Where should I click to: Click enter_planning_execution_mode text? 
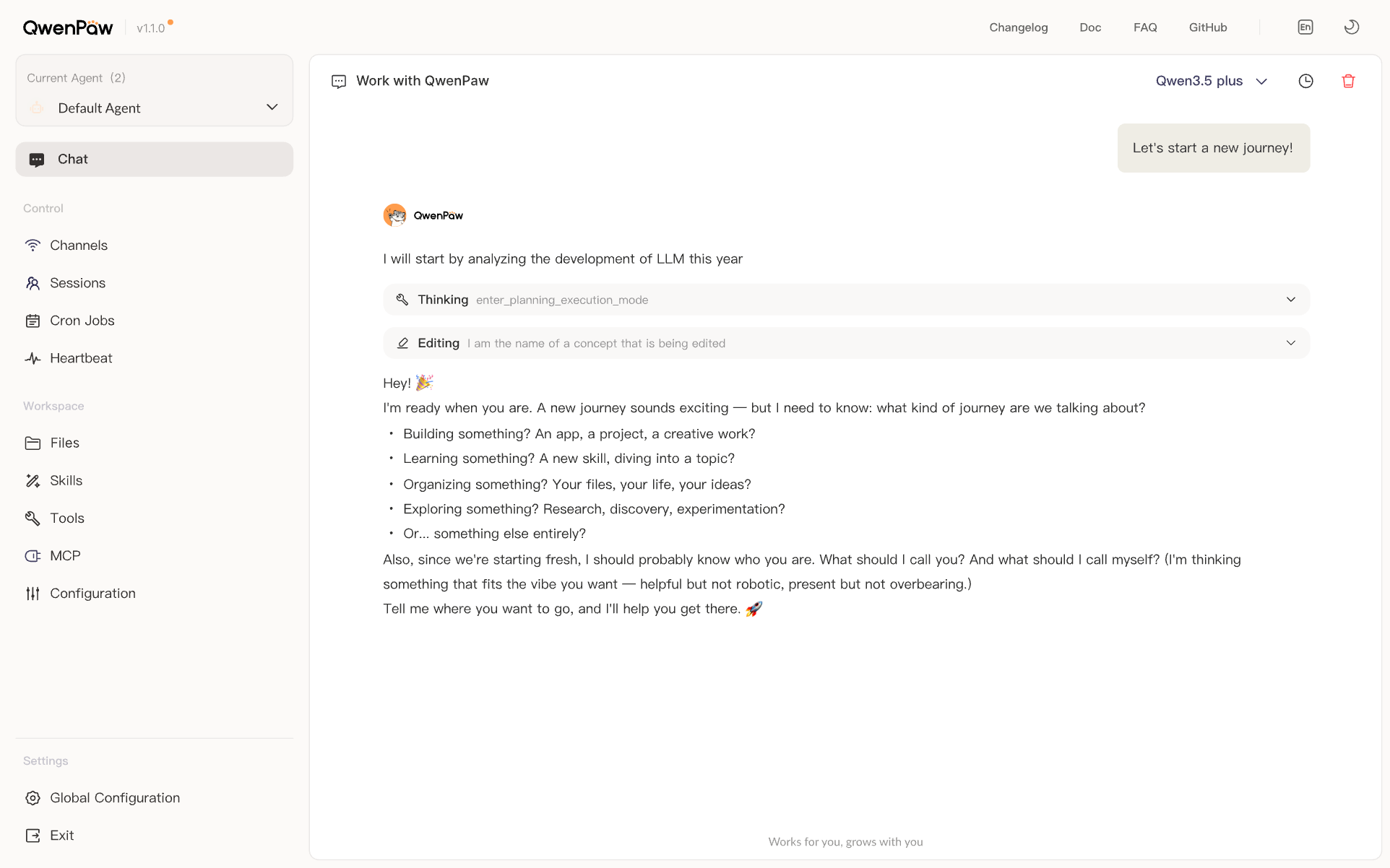coord(562,300)
